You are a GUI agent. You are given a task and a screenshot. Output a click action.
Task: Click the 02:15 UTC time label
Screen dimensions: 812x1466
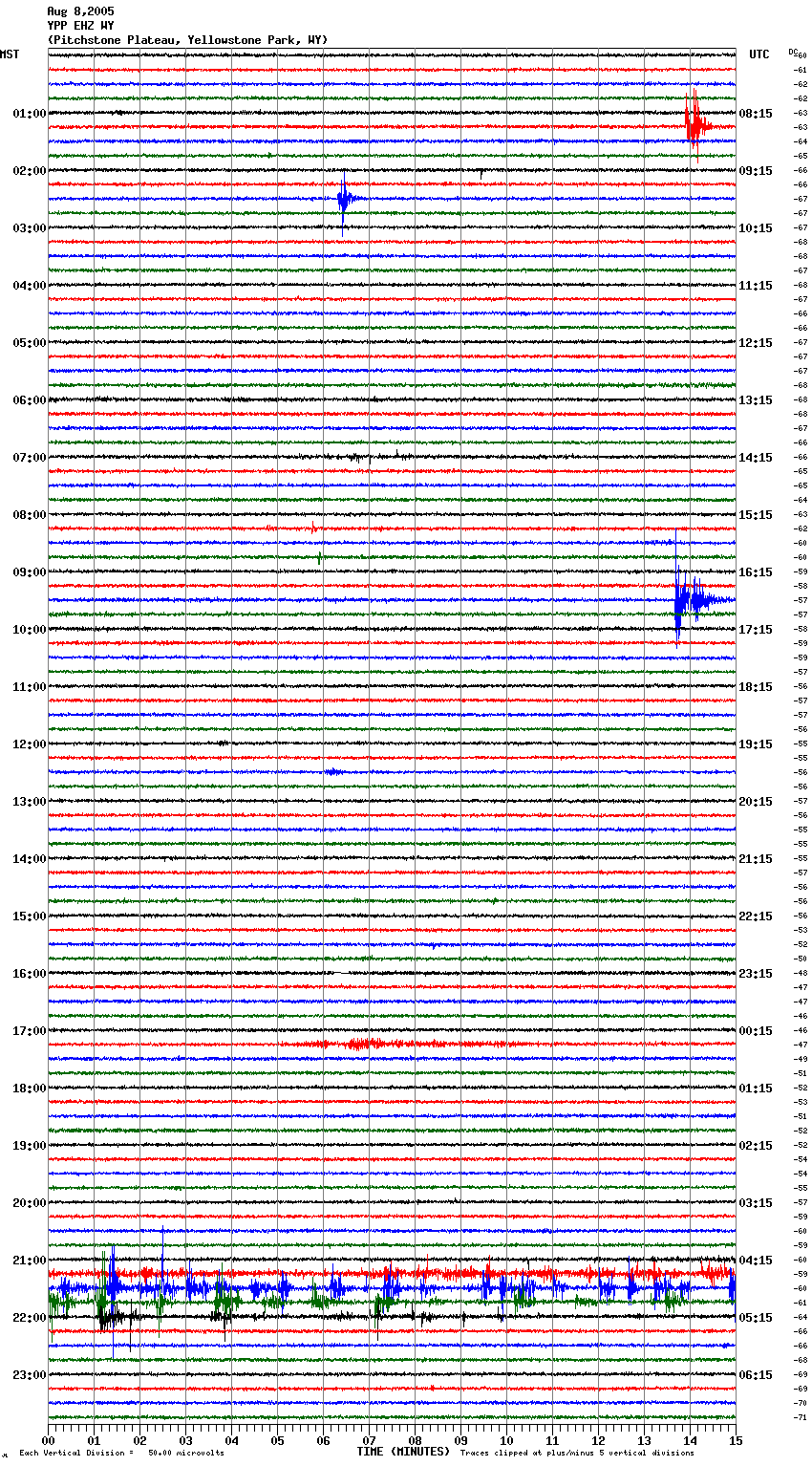coord(756,1146)
